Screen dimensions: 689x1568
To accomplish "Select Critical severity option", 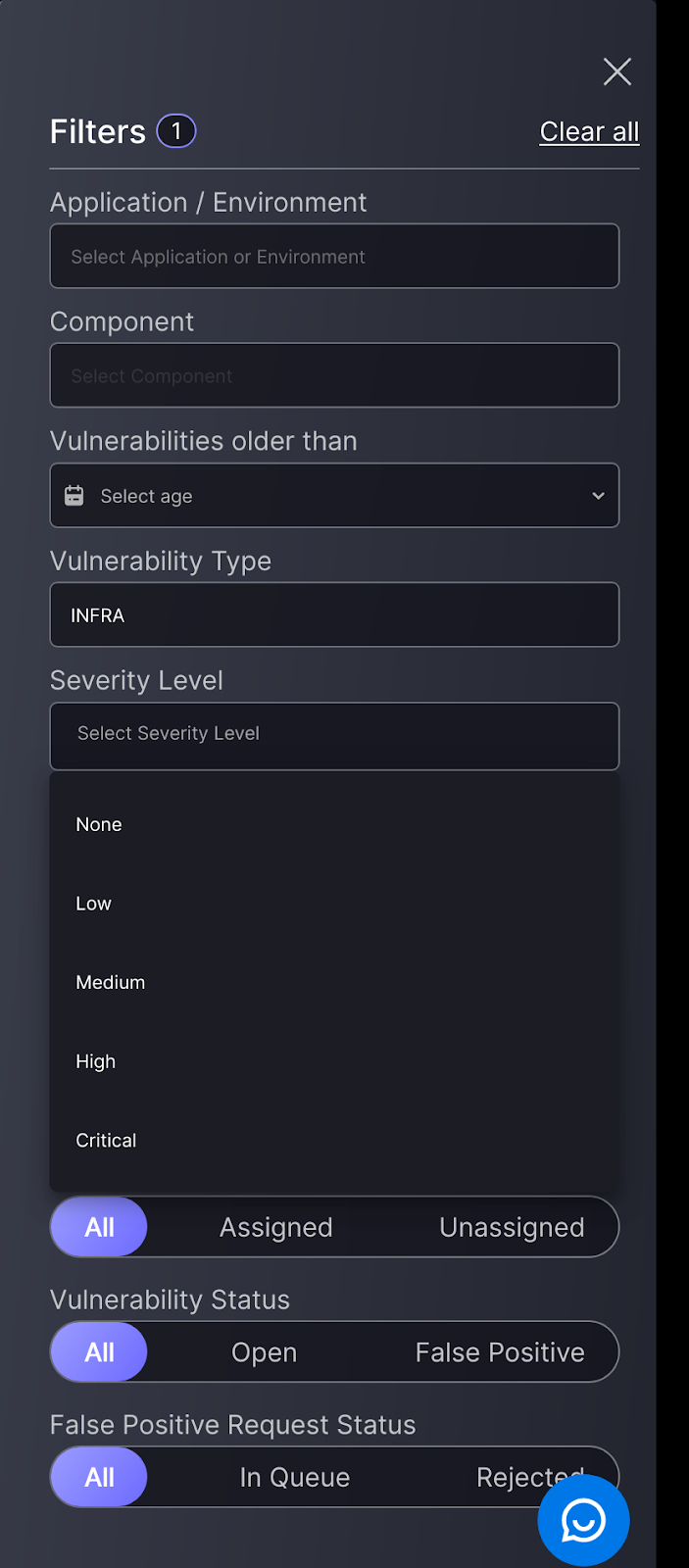I will [x=106, y=1140].
